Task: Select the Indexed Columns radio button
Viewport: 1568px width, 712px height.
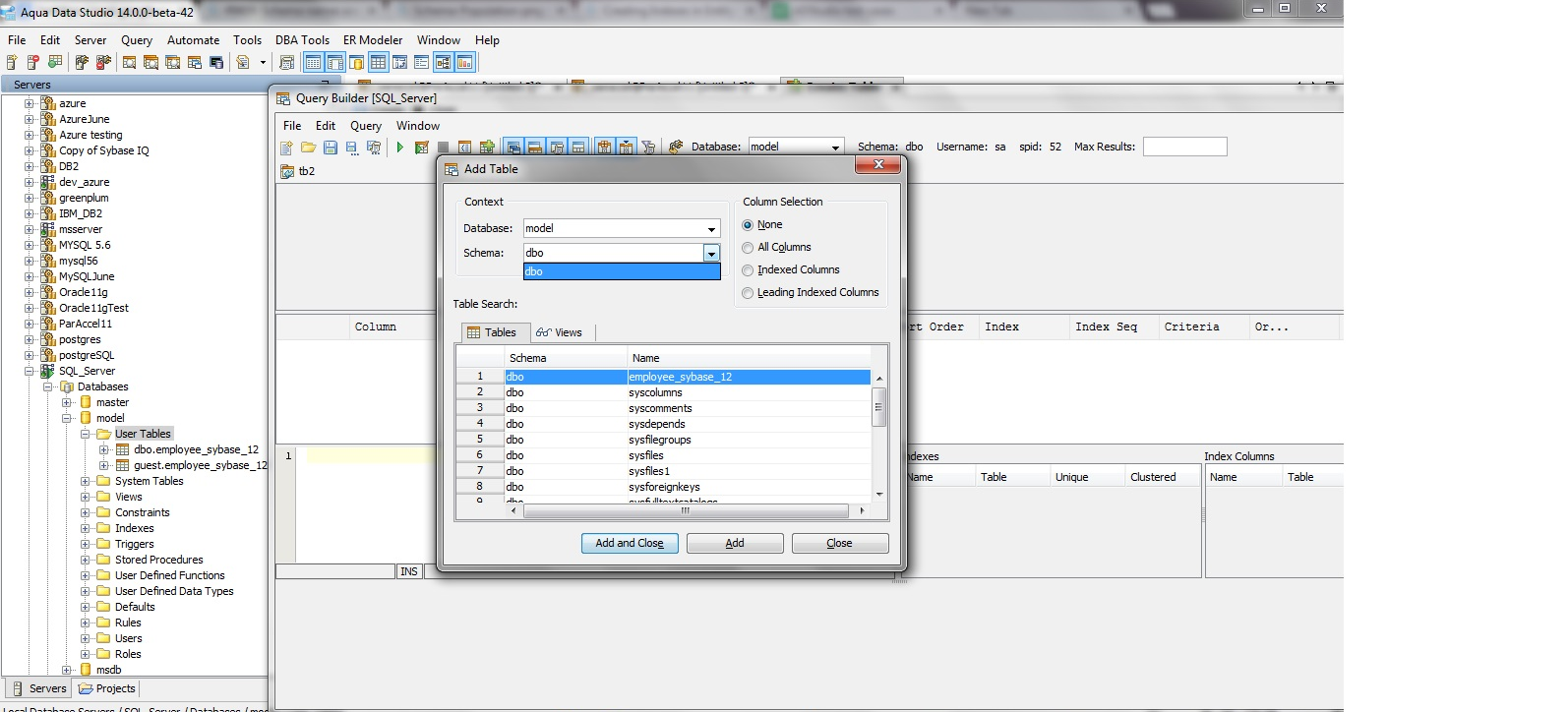Action: coord(748,270)
